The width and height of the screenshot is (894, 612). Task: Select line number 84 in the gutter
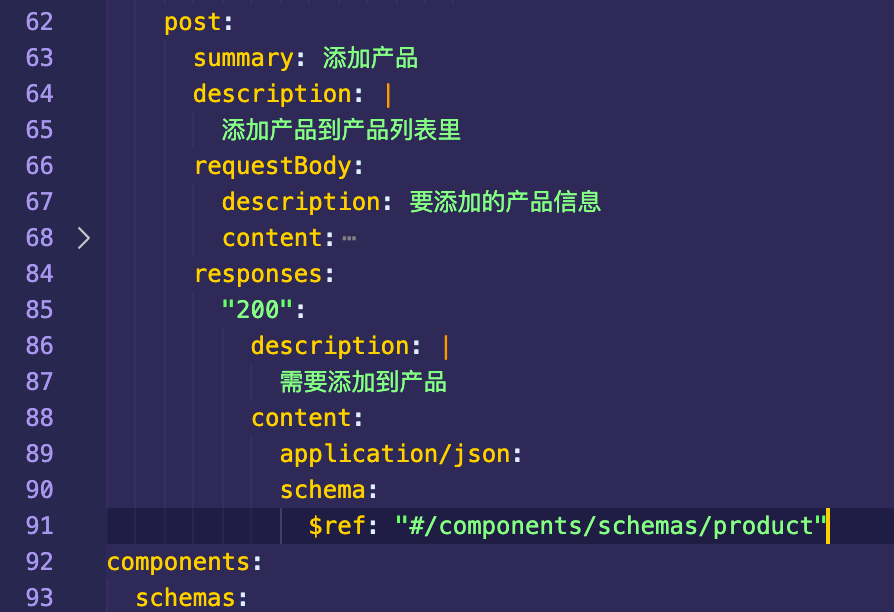pos(40,274)
